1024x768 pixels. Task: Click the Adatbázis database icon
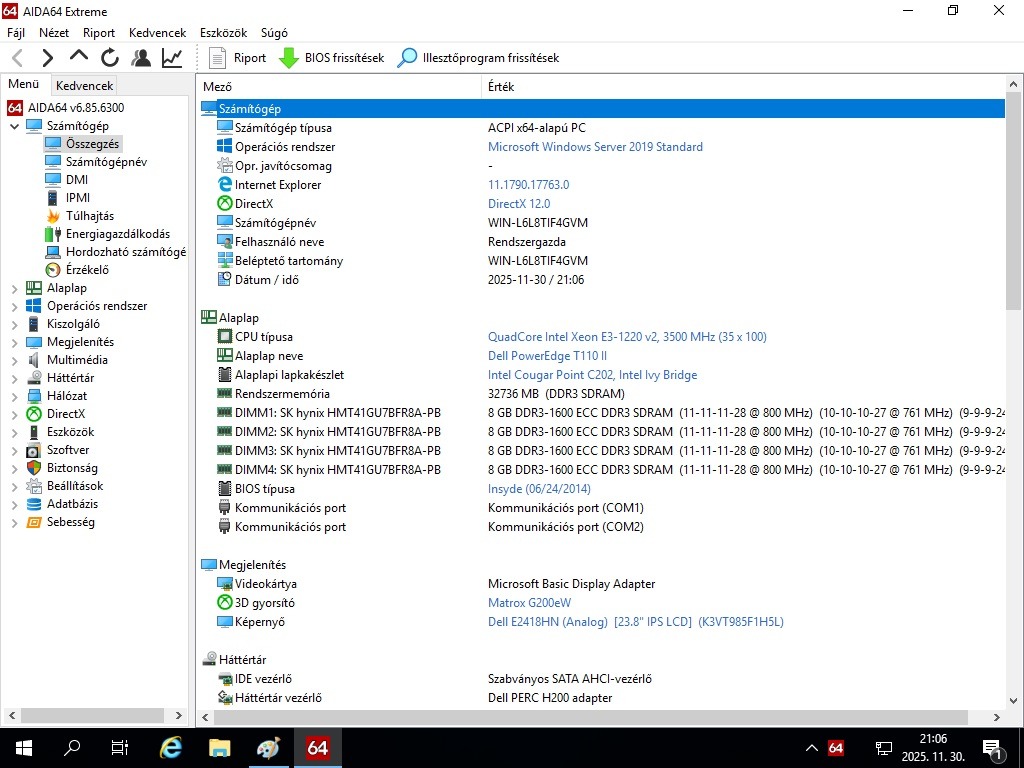(34, 504)
